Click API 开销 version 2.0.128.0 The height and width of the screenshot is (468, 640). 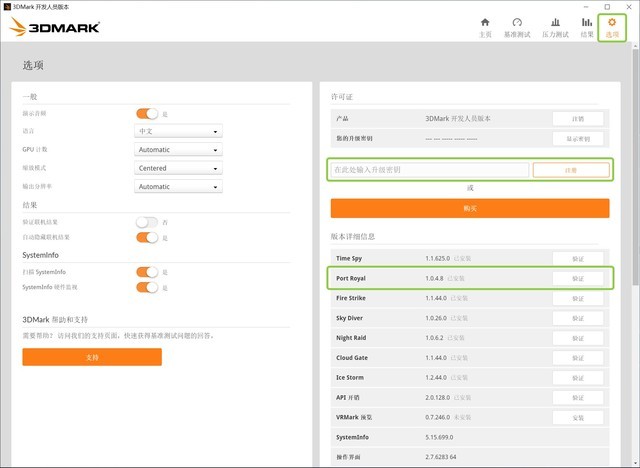click(438, 397)
